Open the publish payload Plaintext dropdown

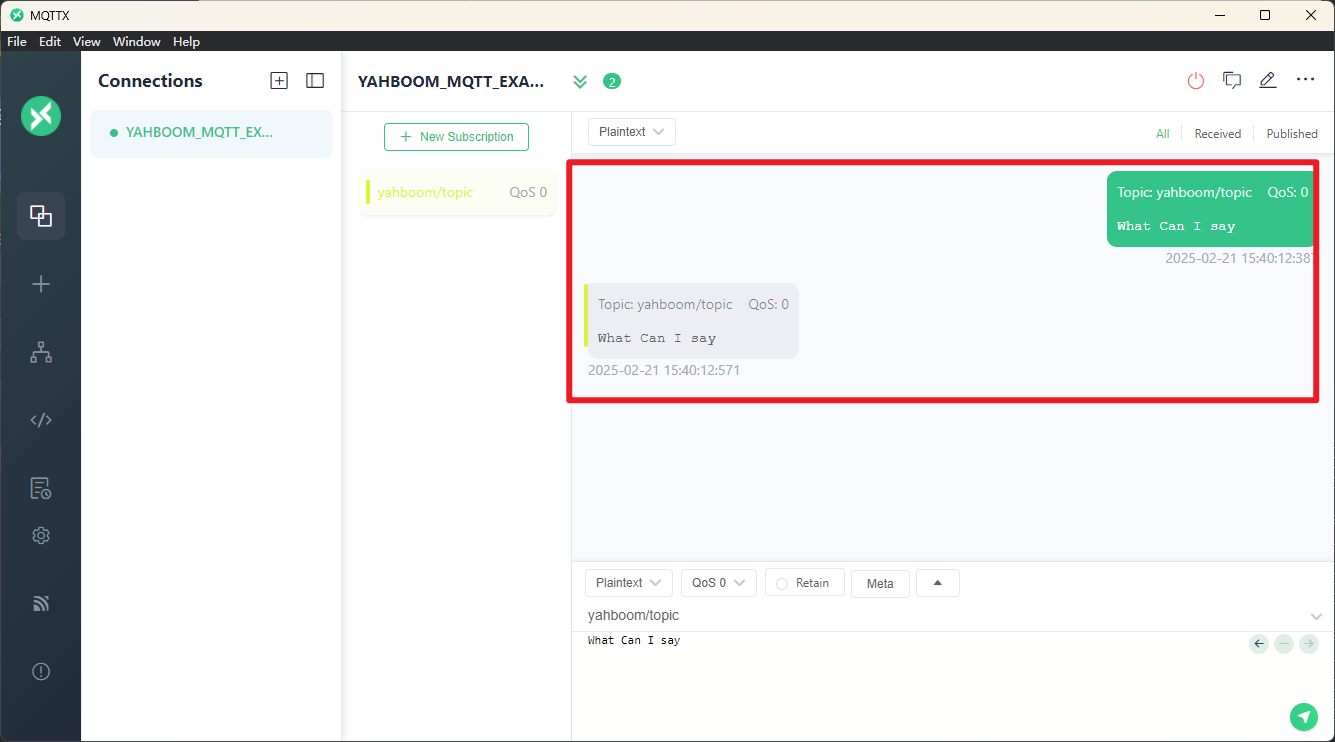629,583
